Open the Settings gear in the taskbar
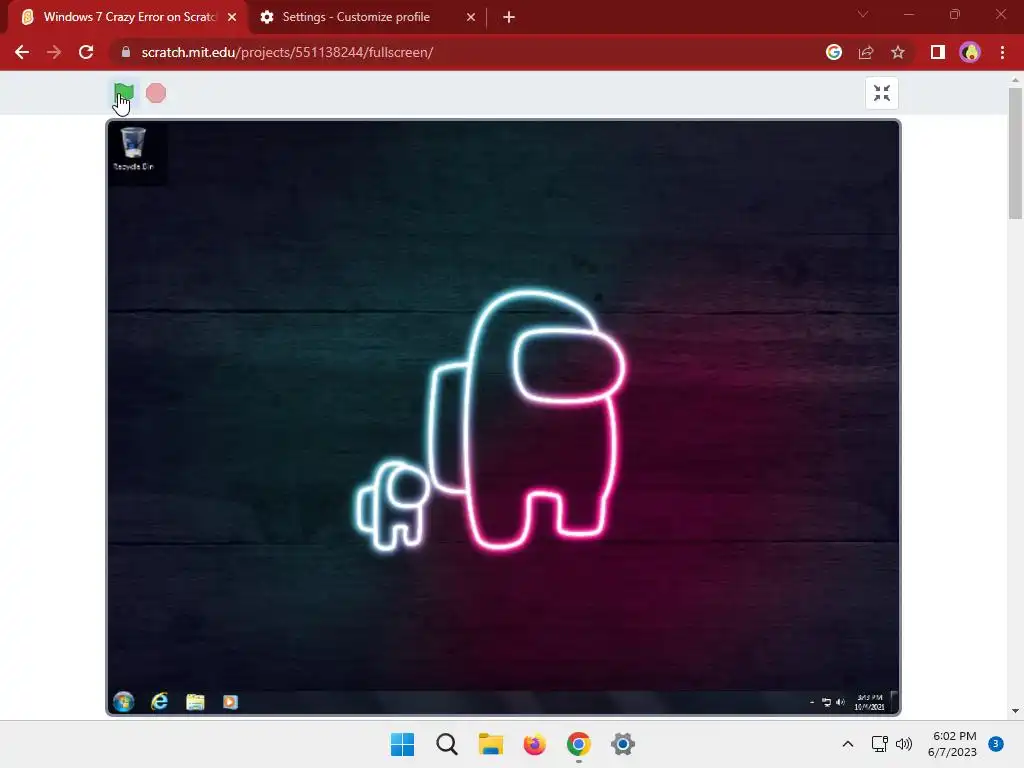Image resolution: width=1024 pixels, height=768 pixels. [622, 744]
